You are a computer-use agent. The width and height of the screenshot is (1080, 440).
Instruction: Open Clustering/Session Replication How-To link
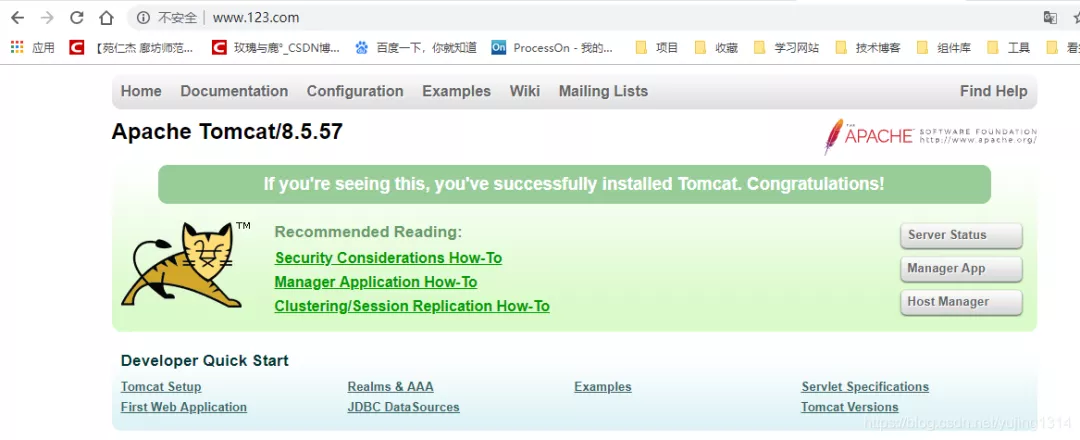(412, 306)
